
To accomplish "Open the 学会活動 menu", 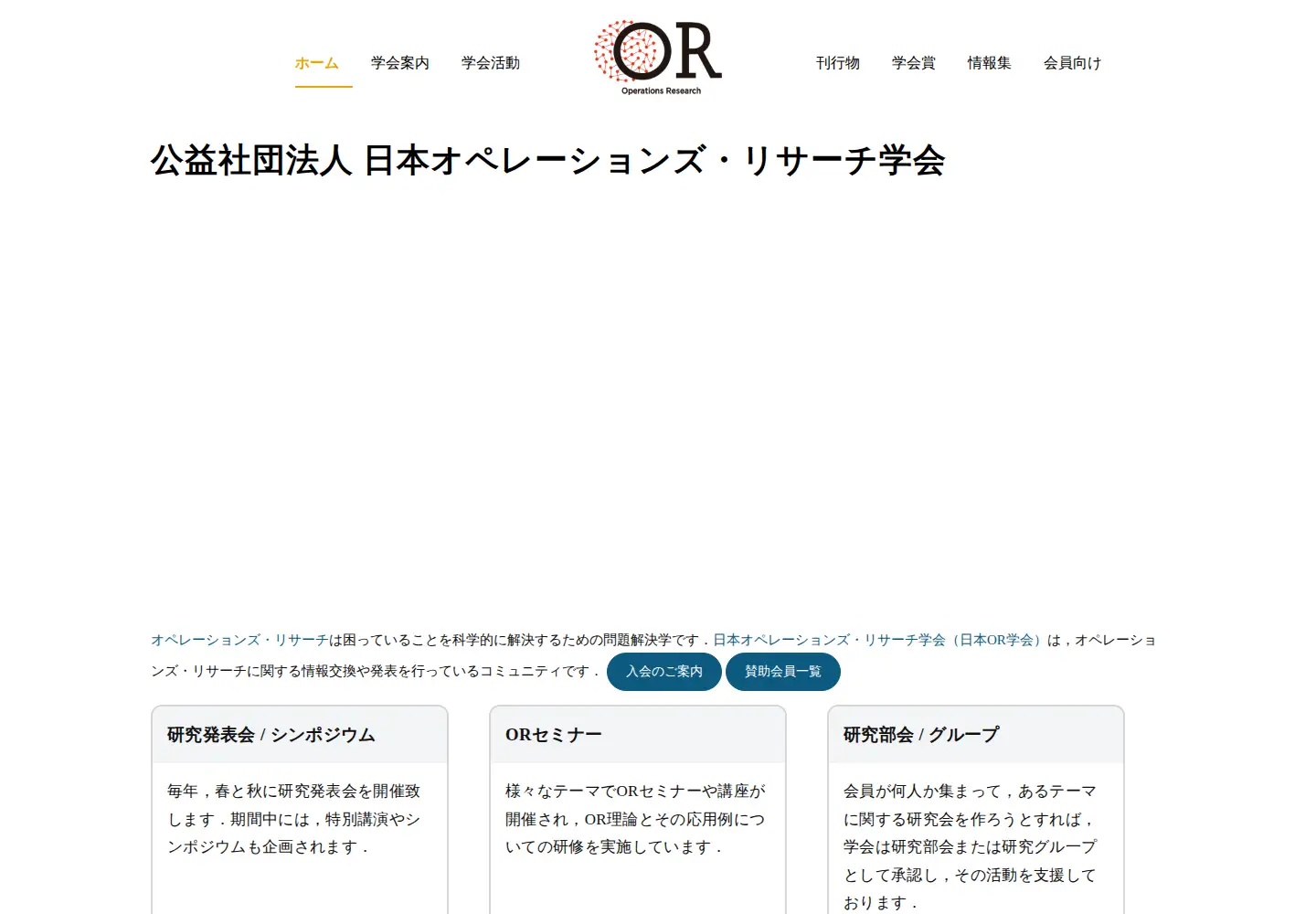I will coord(491,63).
